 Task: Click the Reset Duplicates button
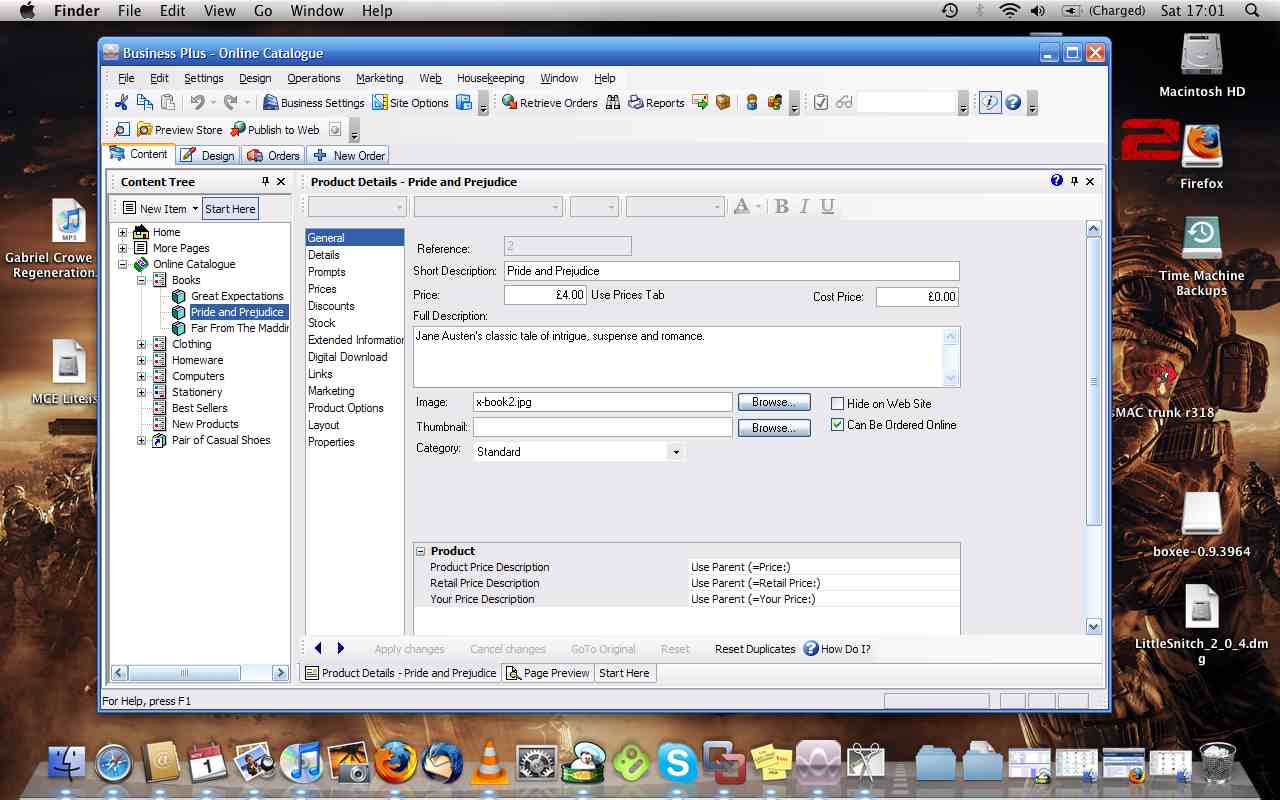[755, 649]
